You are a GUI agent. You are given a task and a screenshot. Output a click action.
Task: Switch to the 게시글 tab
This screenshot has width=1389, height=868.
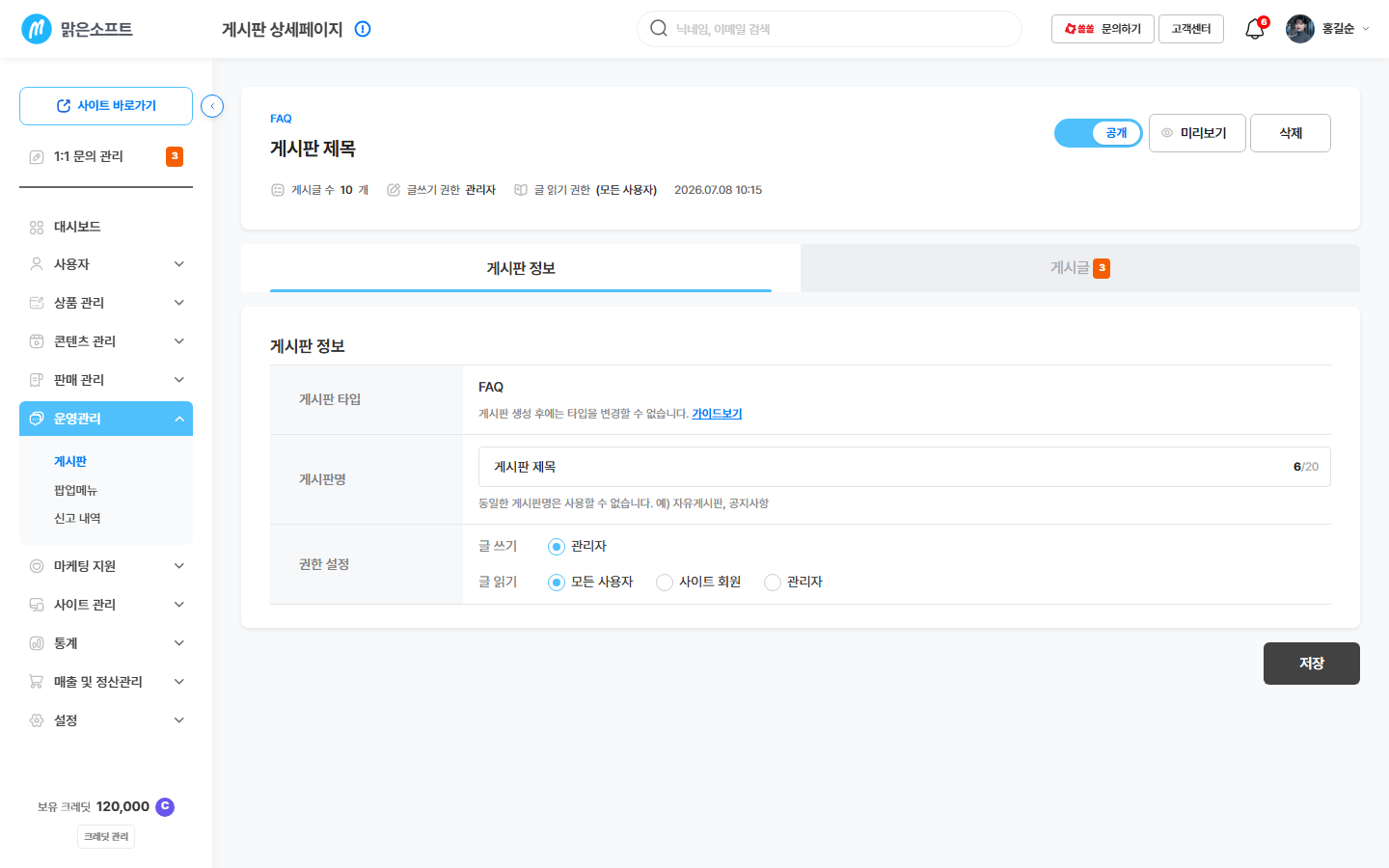(1080, 268)
